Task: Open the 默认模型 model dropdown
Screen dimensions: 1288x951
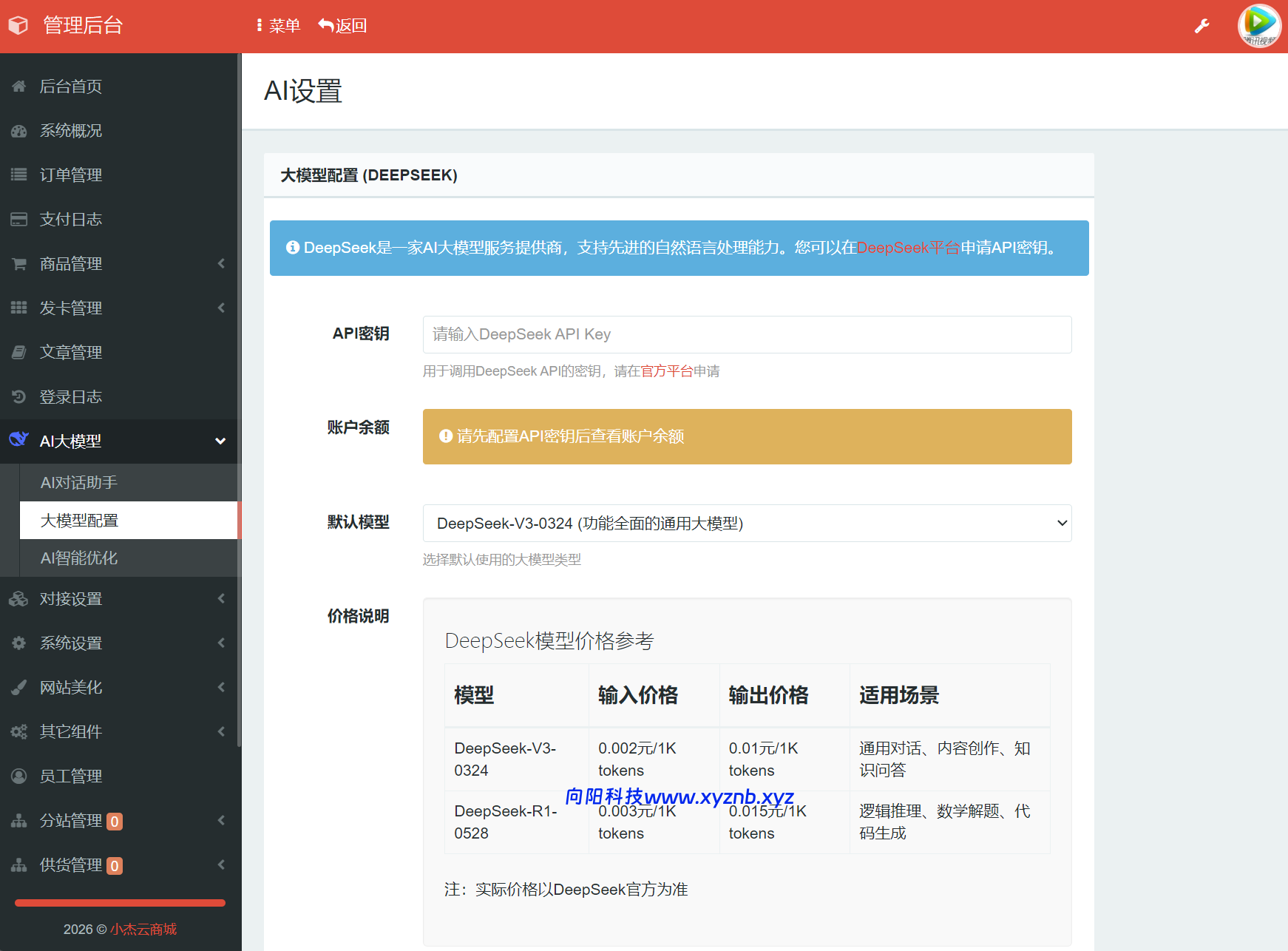Action: (x=746, y=523)
